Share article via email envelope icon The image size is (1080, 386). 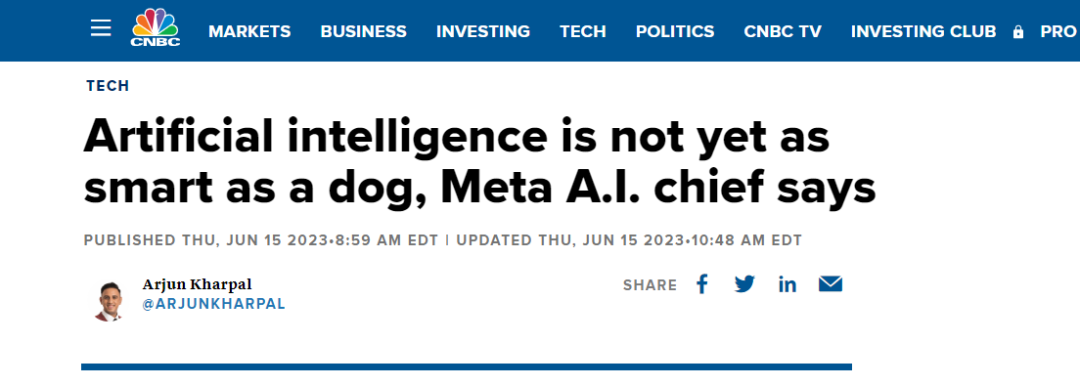click(x=831, y=284)
